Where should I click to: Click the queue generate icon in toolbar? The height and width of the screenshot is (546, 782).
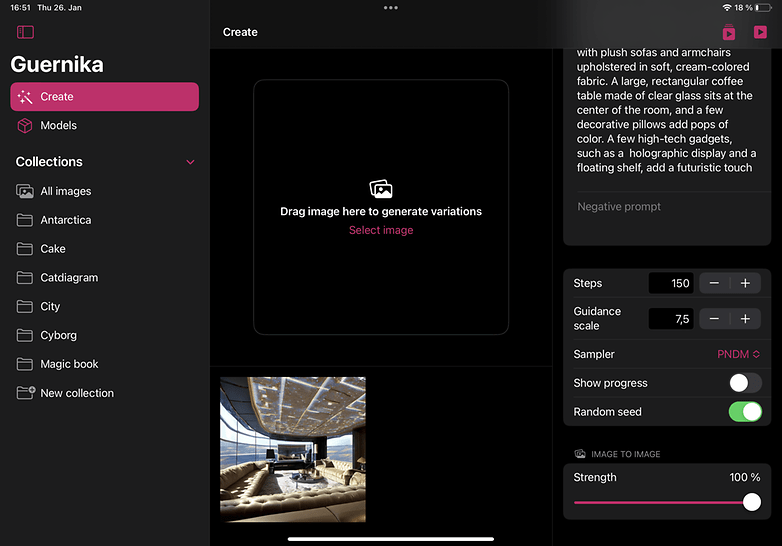pyautogui.click(x=729, y=32)
